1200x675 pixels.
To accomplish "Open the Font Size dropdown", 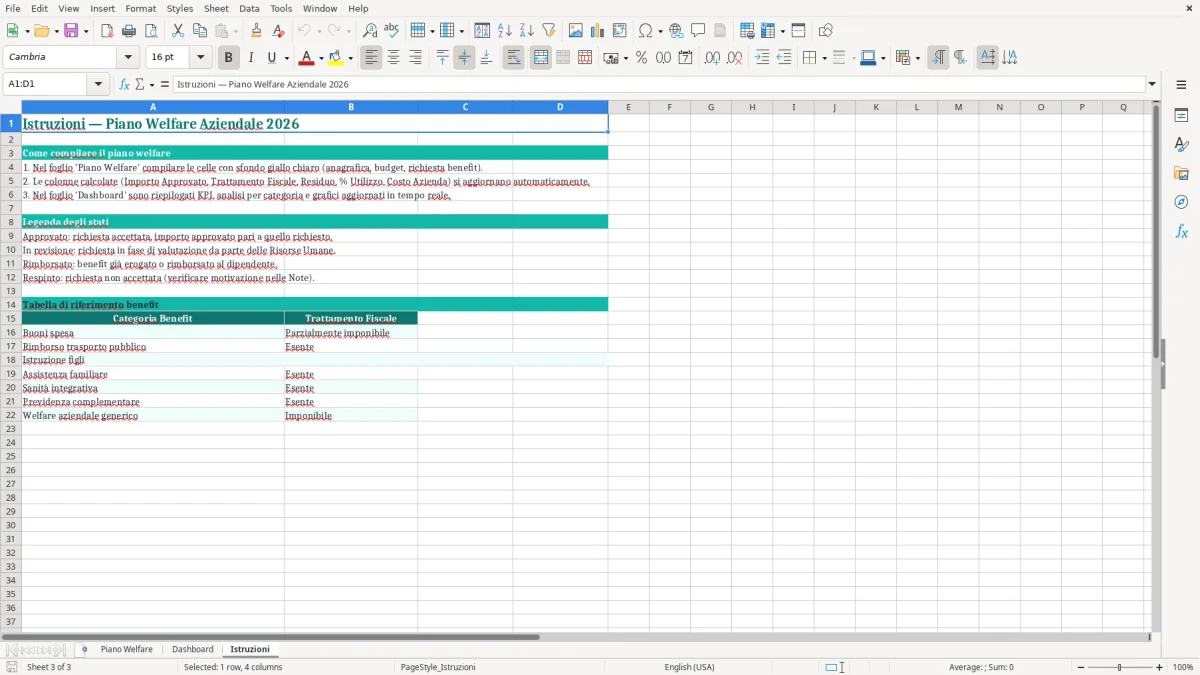I will (x=200, y=58).
